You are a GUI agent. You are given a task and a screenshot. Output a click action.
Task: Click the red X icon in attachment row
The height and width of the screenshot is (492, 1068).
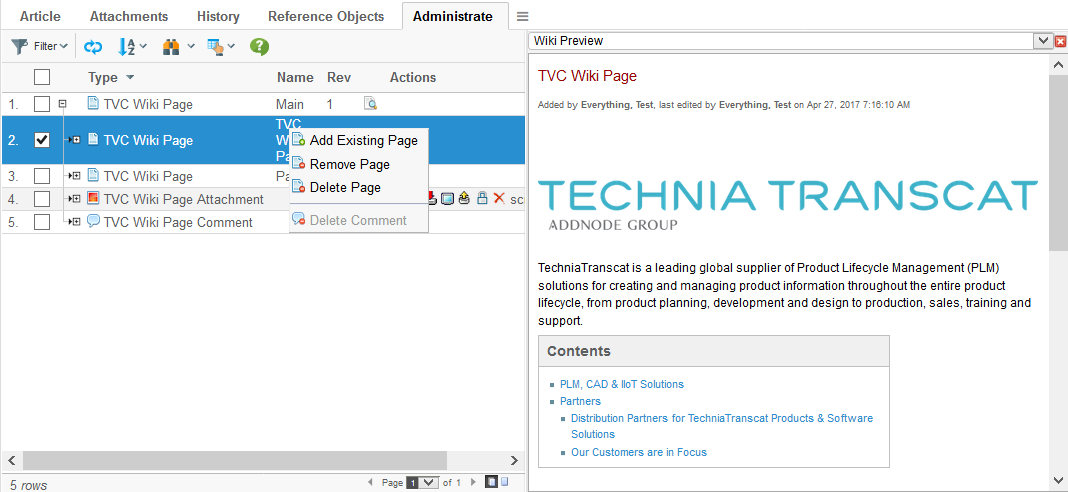(499, 199)
